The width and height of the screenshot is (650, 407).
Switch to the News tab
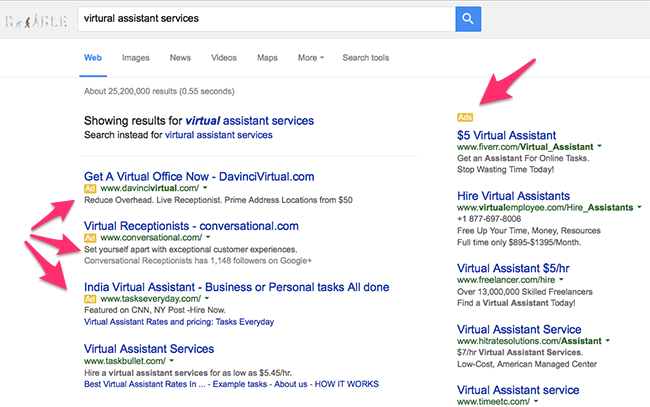pos(180,58)
